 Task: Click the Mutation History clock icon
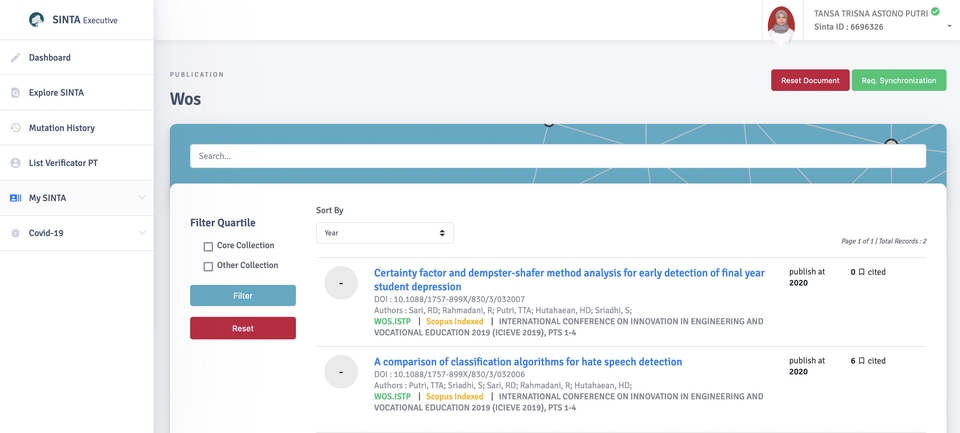15,128
